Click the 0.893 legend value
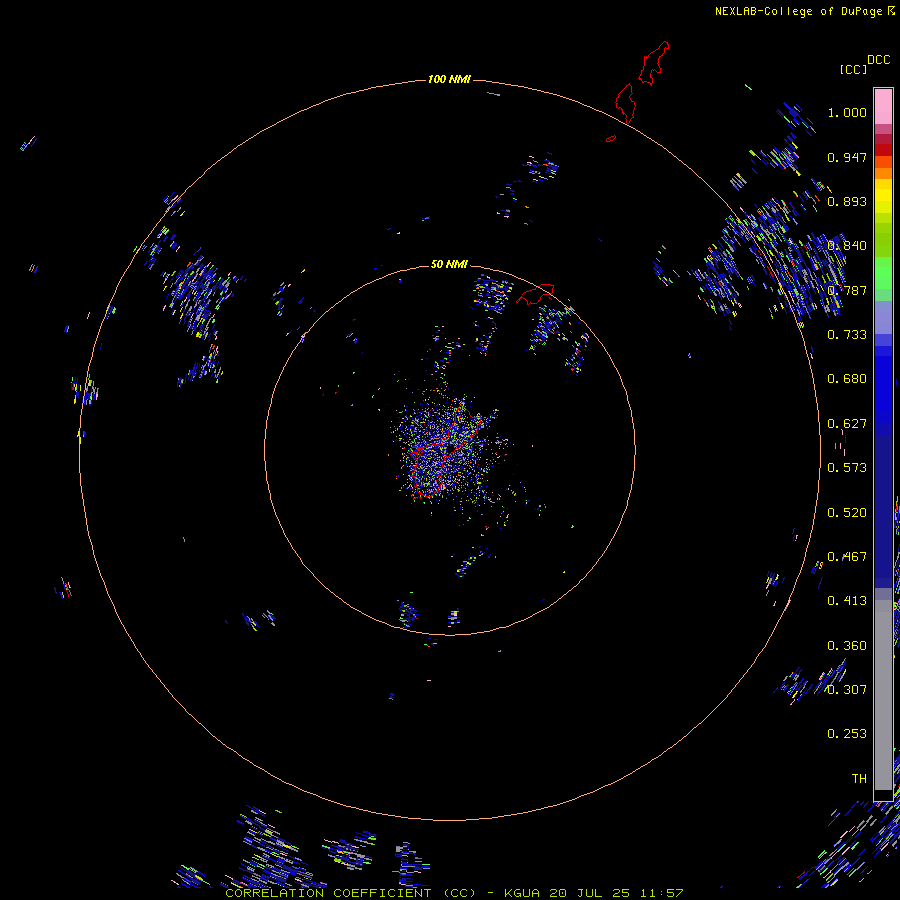This screenshot has width=900, height=900. tap(847, 201)
